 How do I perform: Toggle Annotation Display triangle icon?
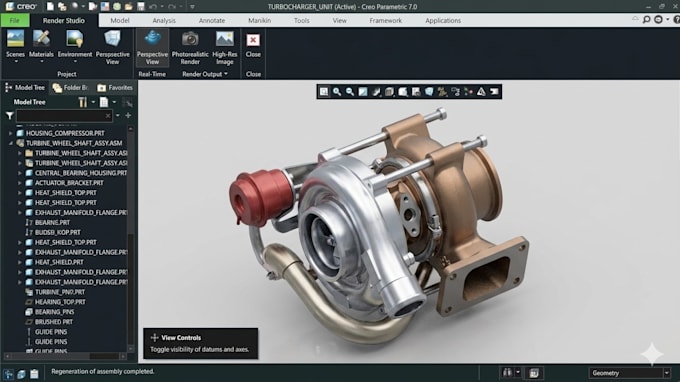coord(481,91)
